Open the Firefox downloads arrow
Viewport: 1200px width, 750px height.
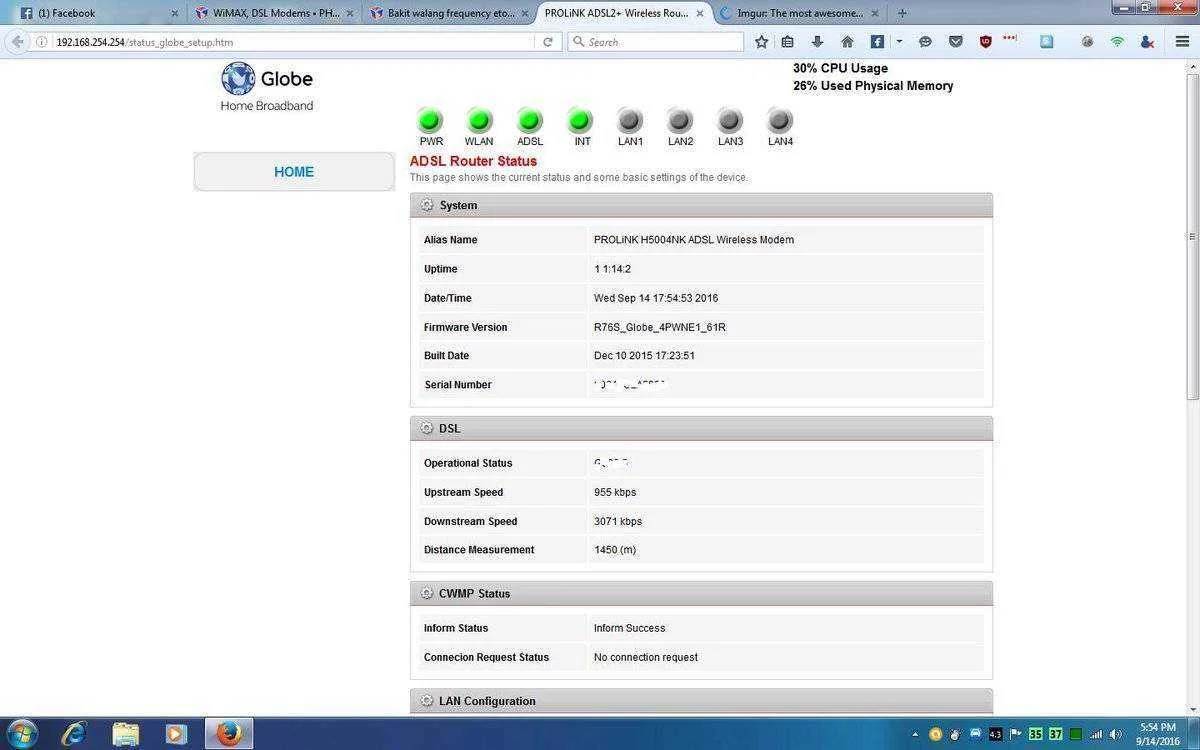[x=817, y=42]
